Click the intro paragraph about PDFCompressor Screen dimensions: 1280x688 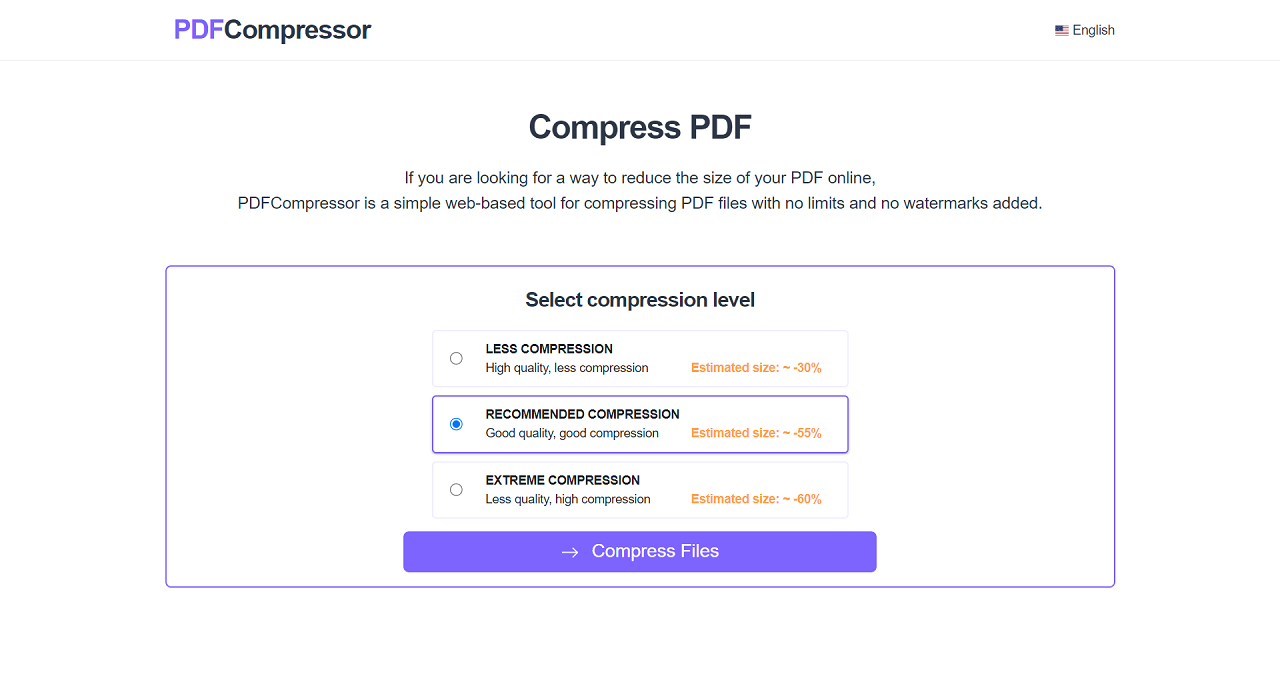pyautogui.click(x=640, y=191)
